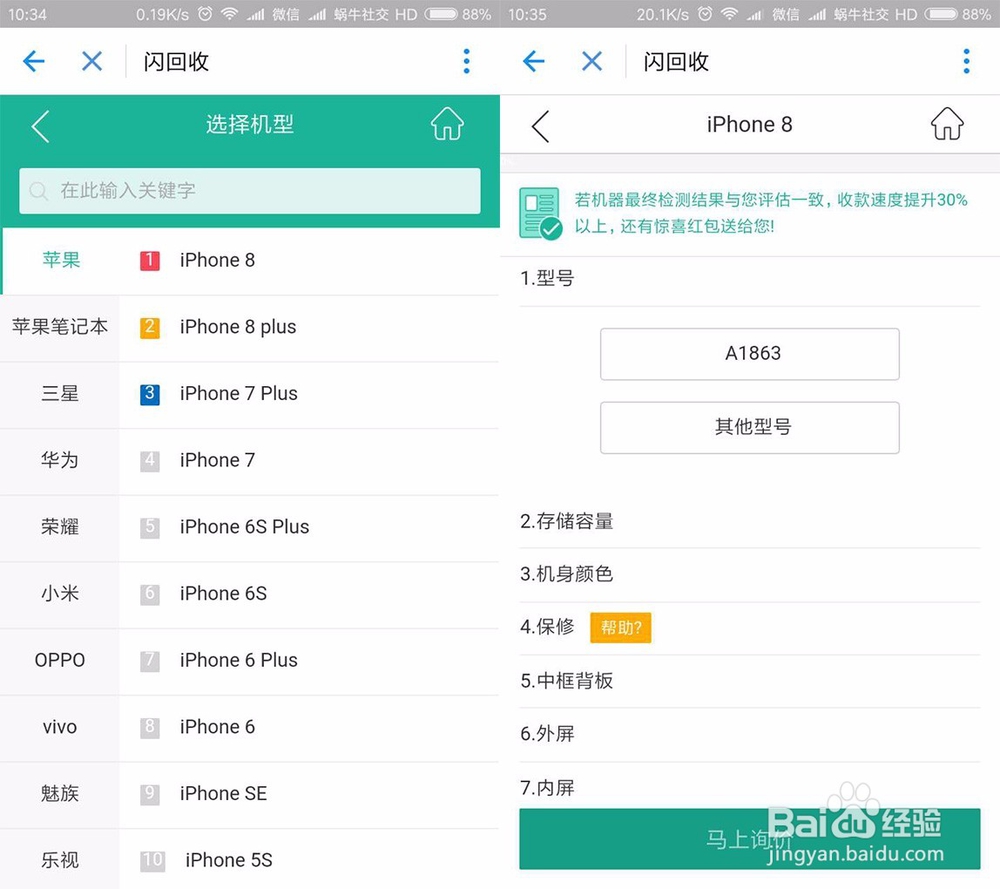This screenshot has height=889, width=1000.
Task: Choose iPhone 7 from model list
Action: pos(309,460)
